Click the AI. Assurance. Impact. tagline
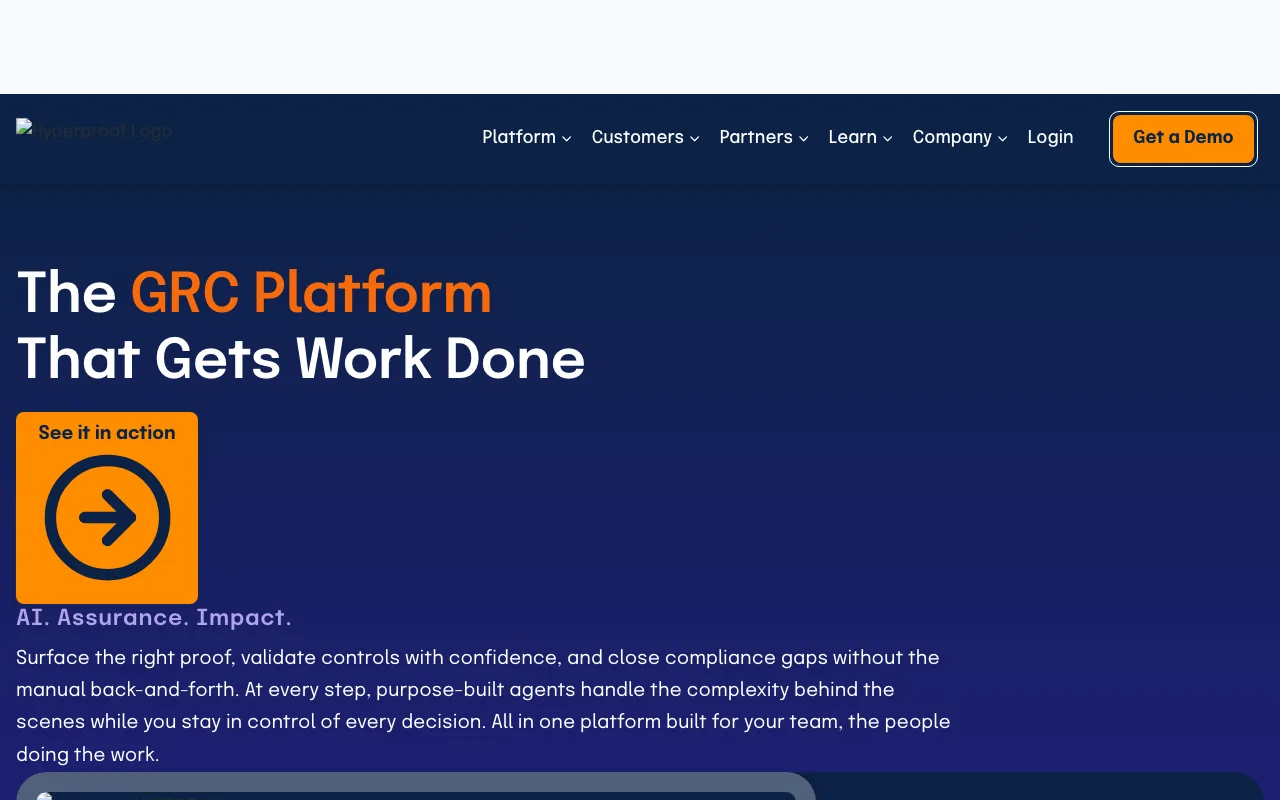This screenshot has height=800, width=1280. click(154, 617)
